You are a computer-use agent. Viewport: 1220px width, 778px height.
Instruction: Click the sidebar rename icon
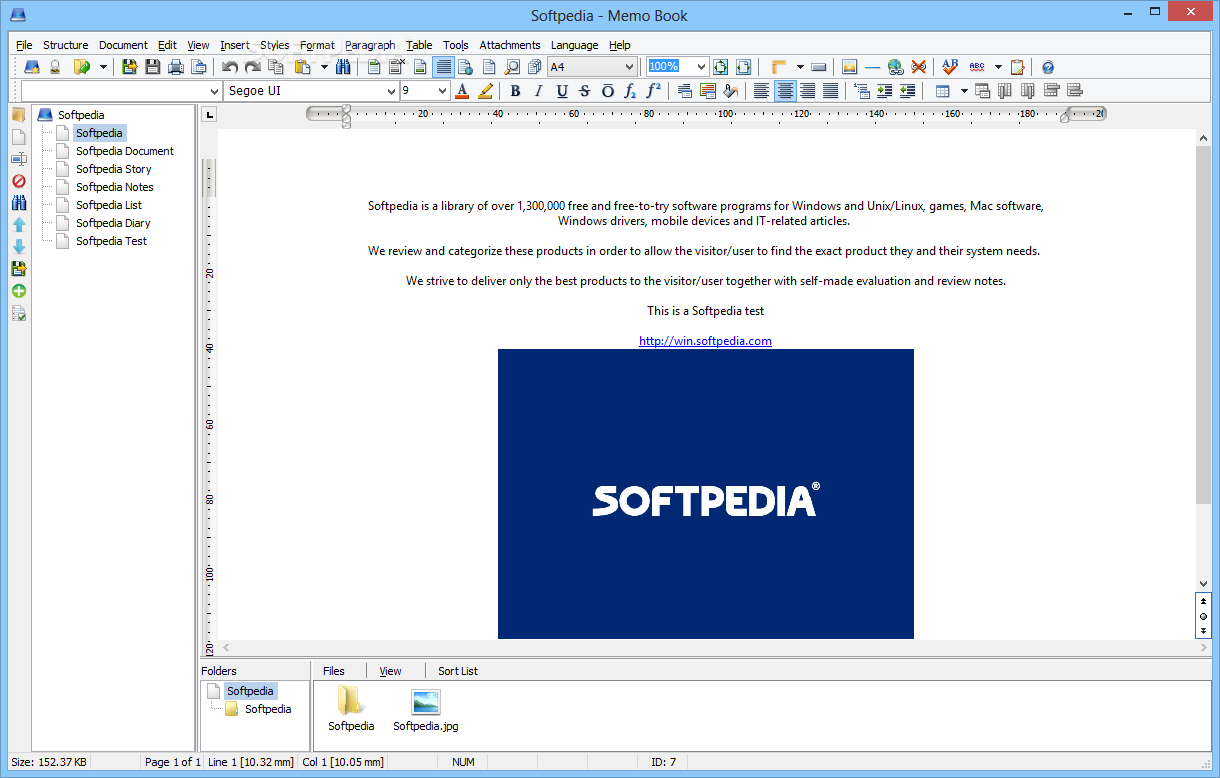(x=19, y=159)
